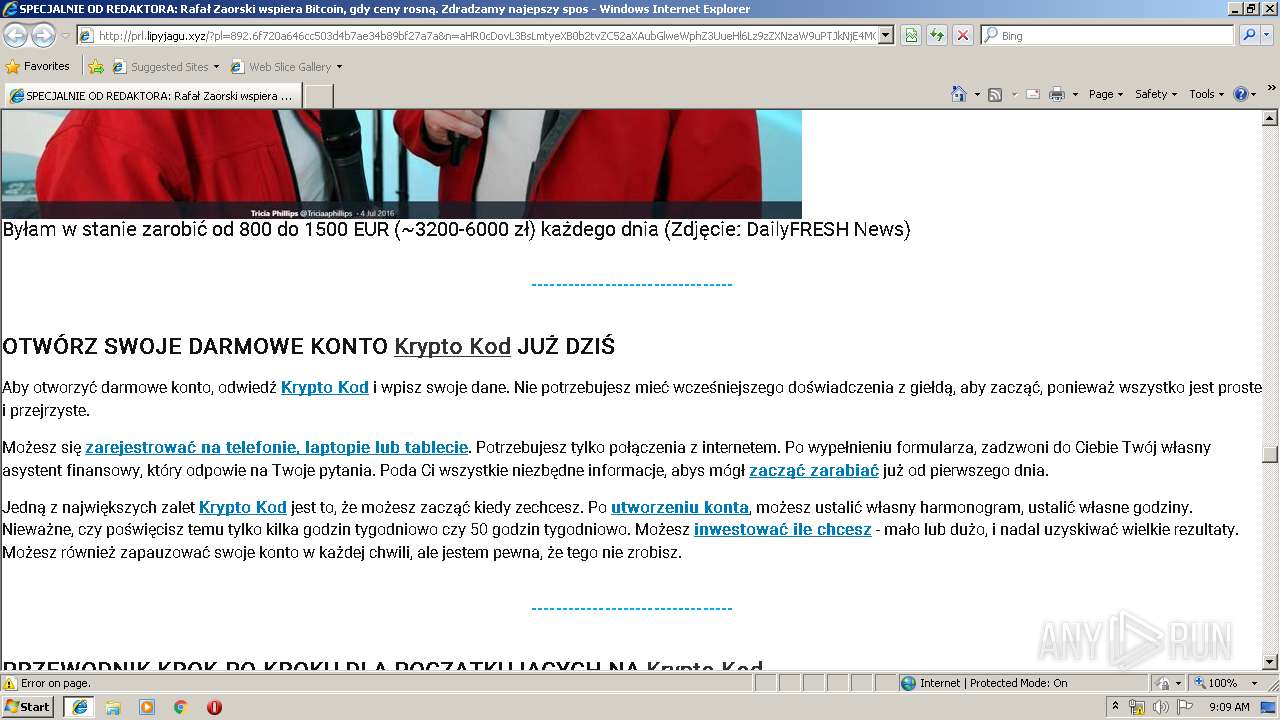Click Krypto Kod link in the heading
Viewport: 1280px width, 720px height.
coord(452,346)
